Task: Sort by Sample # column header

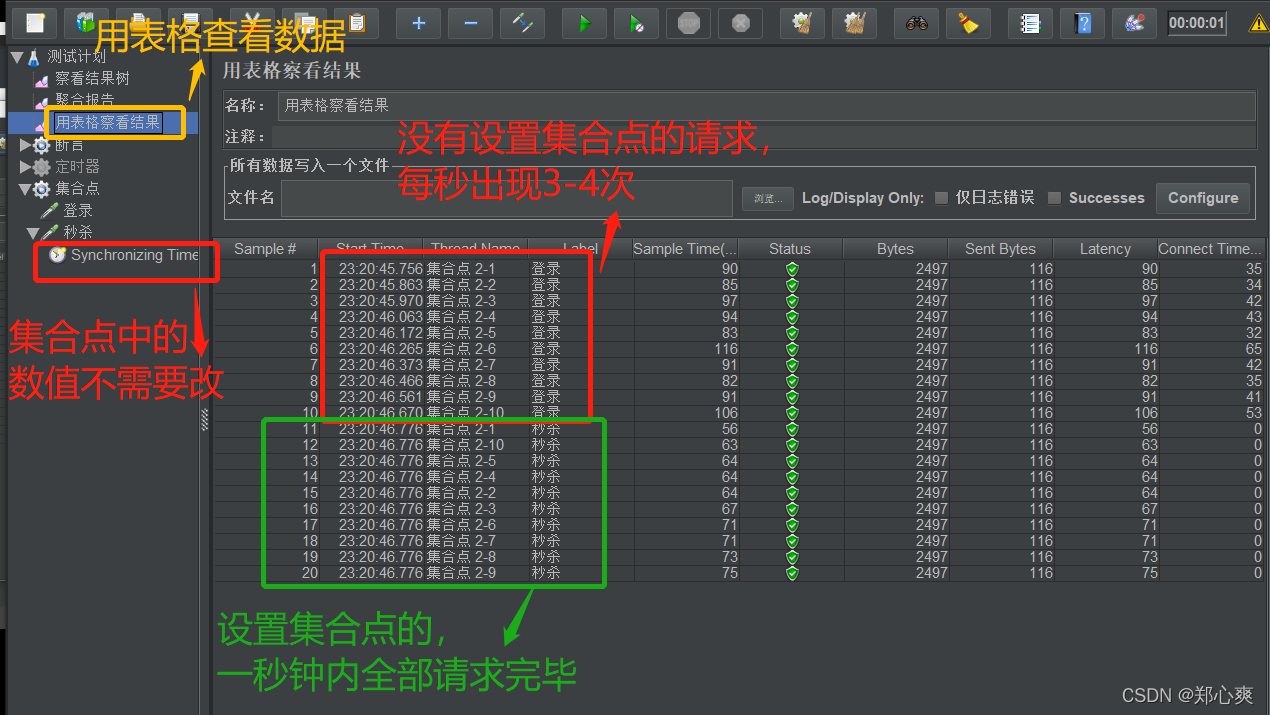Action: click(266, 249)
